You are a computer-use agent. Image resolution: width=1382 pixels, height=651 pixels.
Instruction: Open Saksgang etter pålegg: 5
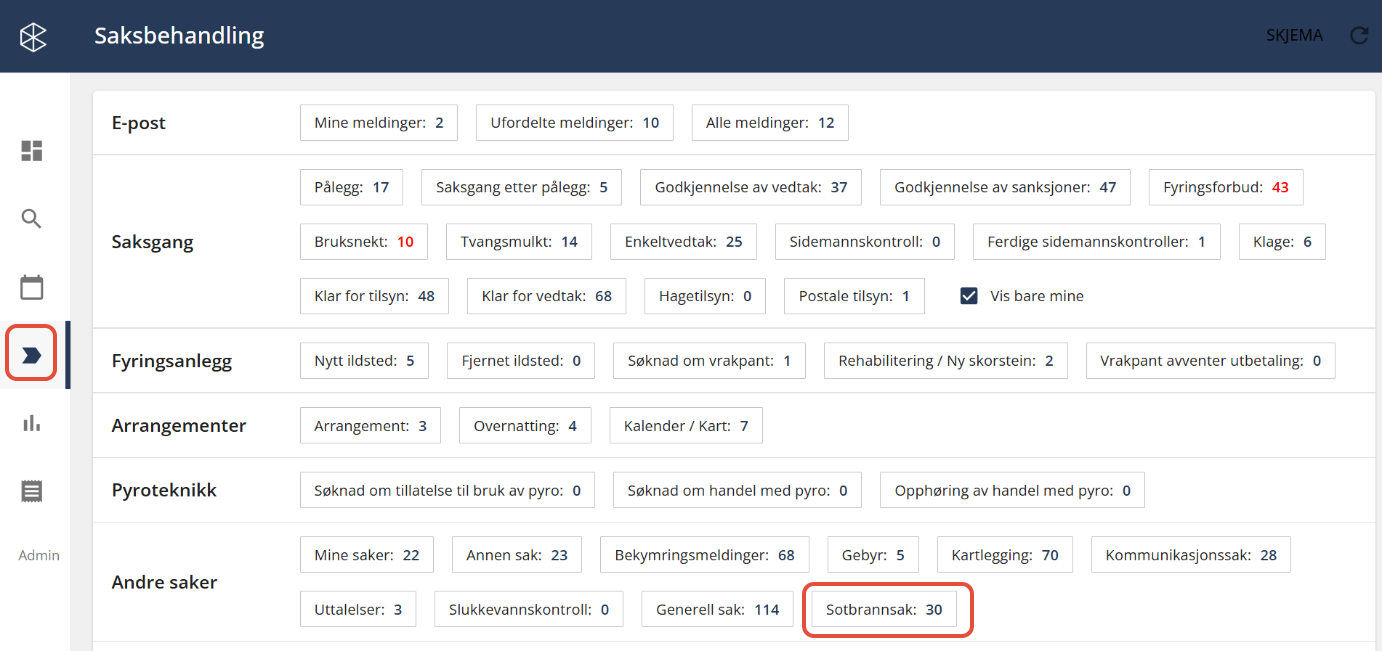pyautogui.click(x=522, y=187)
